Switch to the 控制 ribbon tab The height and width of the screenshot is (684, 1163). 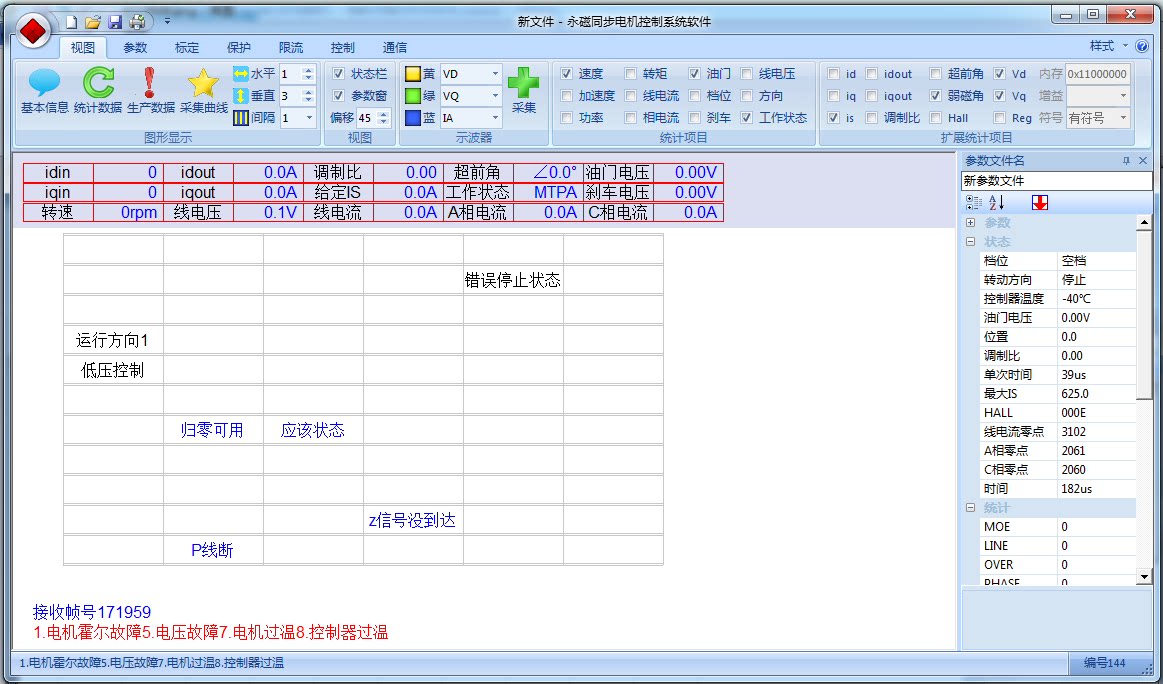point(343,47)
